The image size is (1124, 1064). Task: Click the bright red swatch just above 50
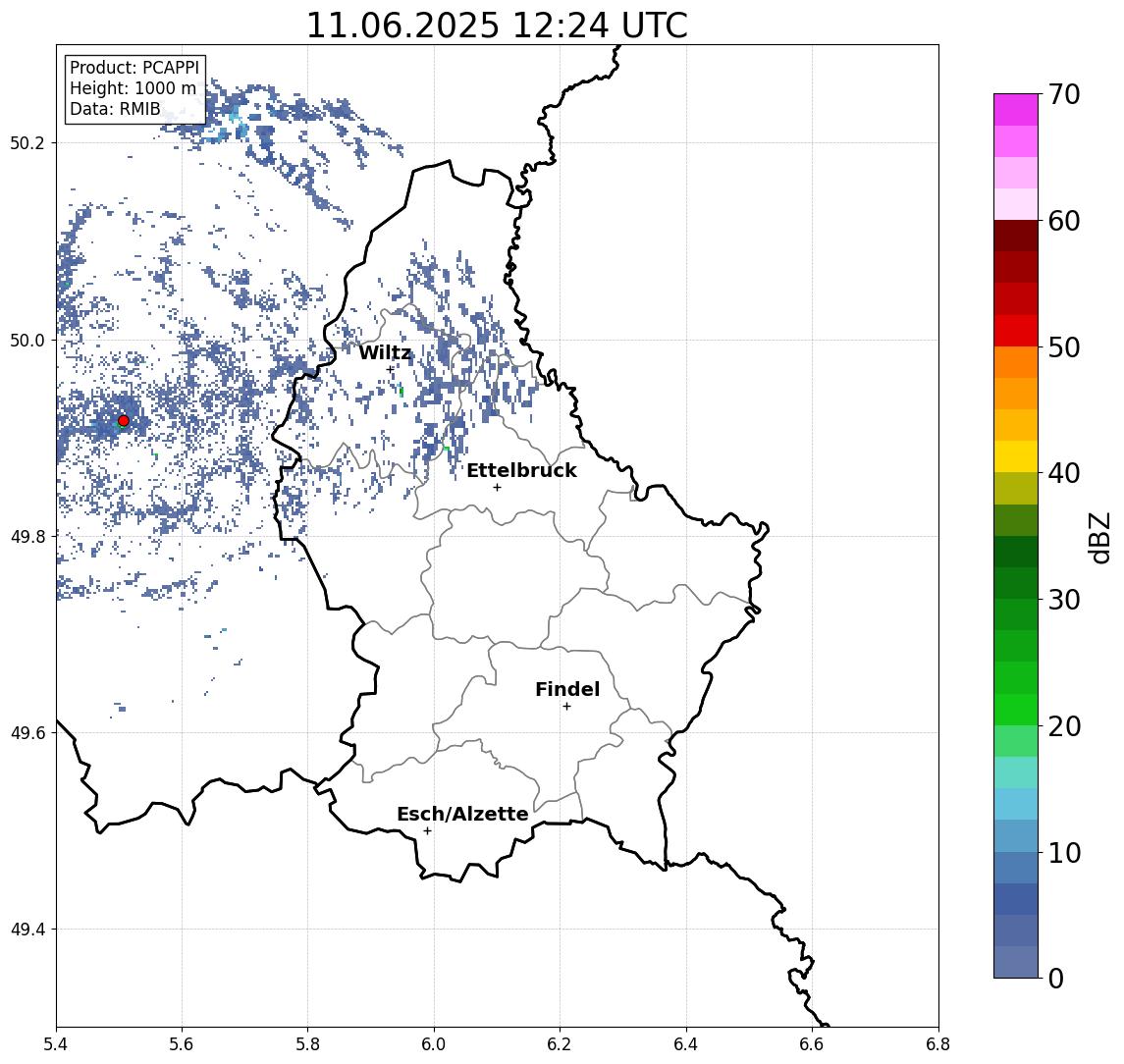1016,331
